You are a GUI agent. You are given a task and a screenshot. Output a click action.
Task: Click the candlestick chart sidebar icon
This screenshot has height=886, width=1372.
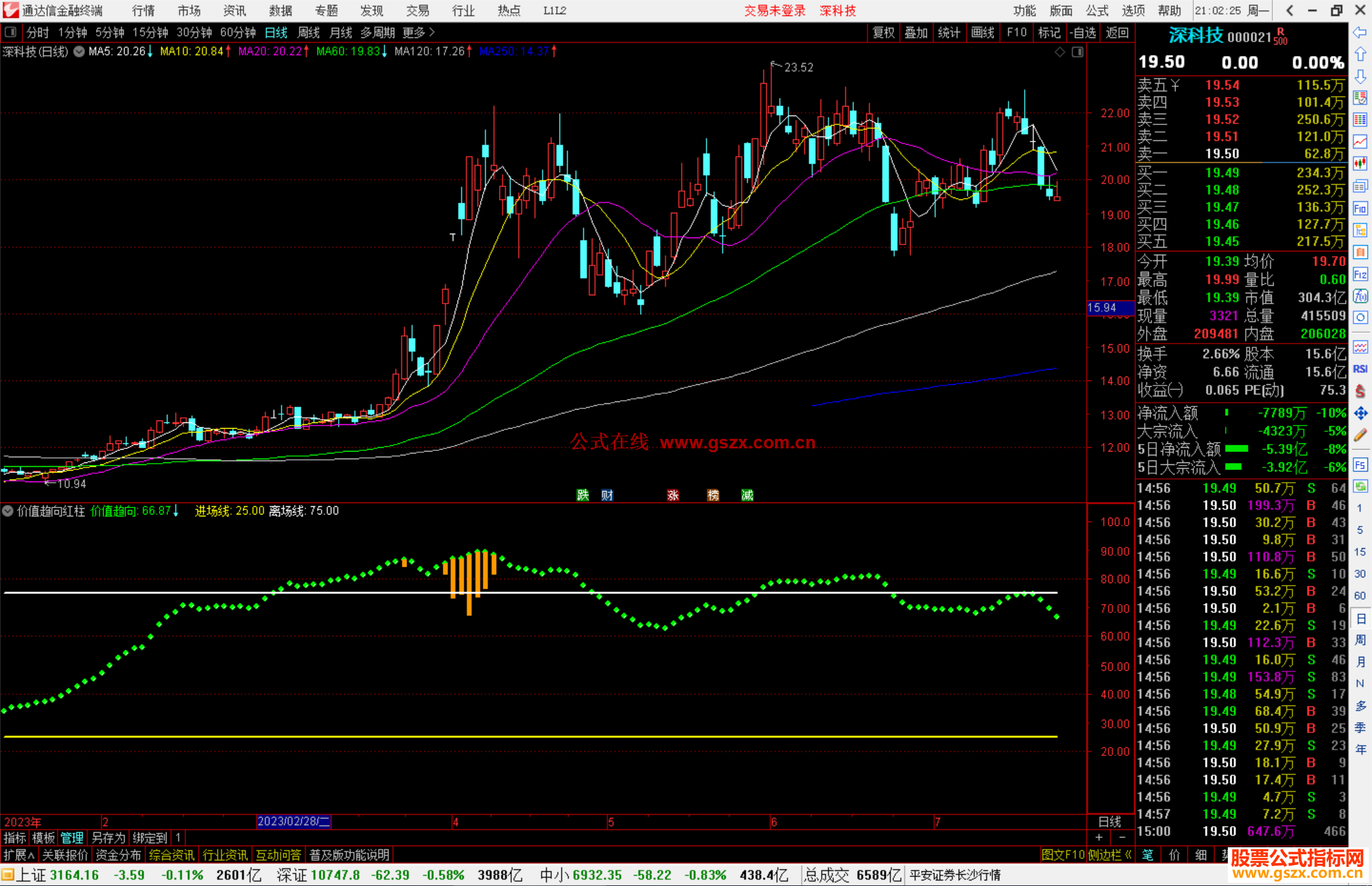pyautogui.click(x=1360, y=163)
